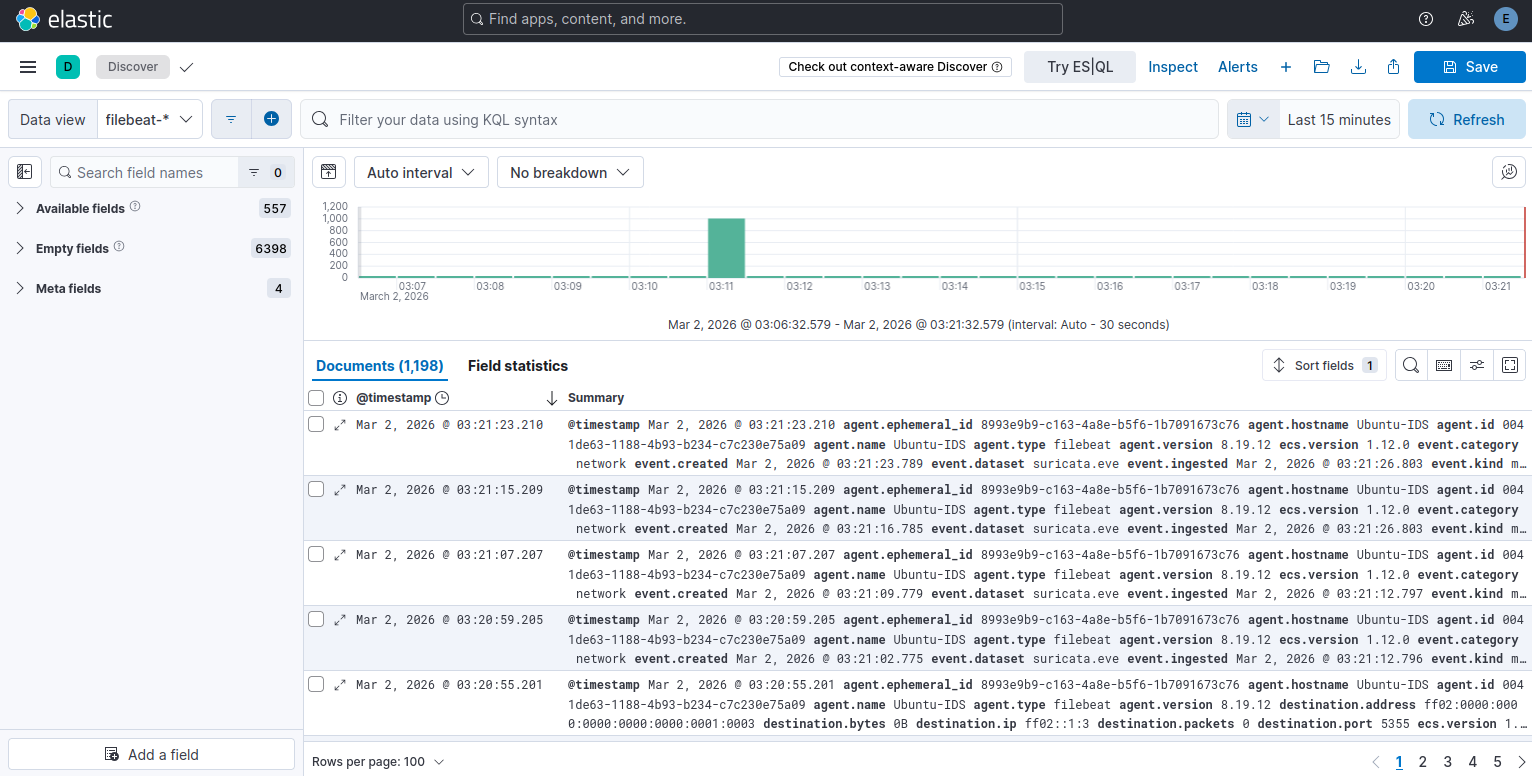Click the green histogram bar at 03:11
The image size is (1532, 776).
point(726,248)
